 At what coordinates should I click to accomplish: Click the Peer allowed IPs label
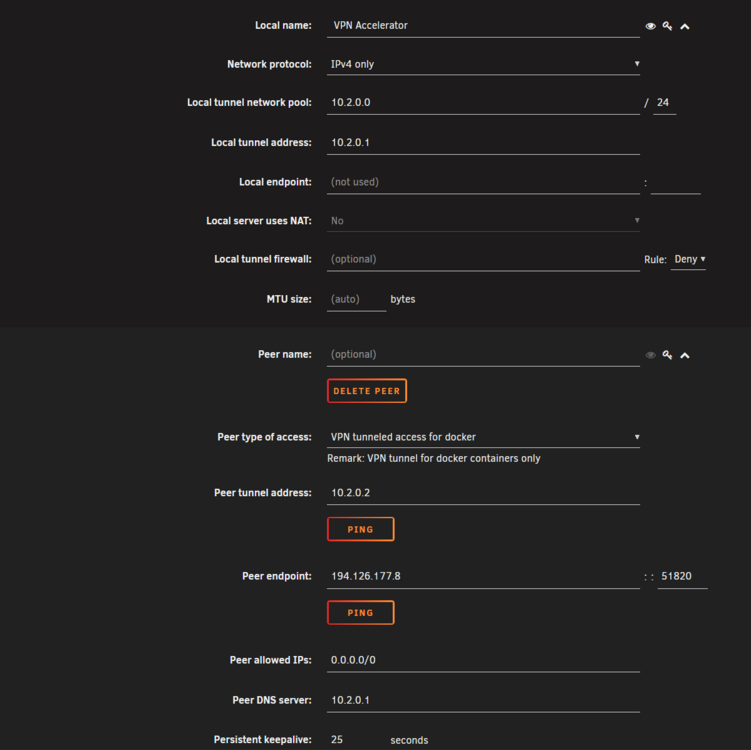[271, 660]
